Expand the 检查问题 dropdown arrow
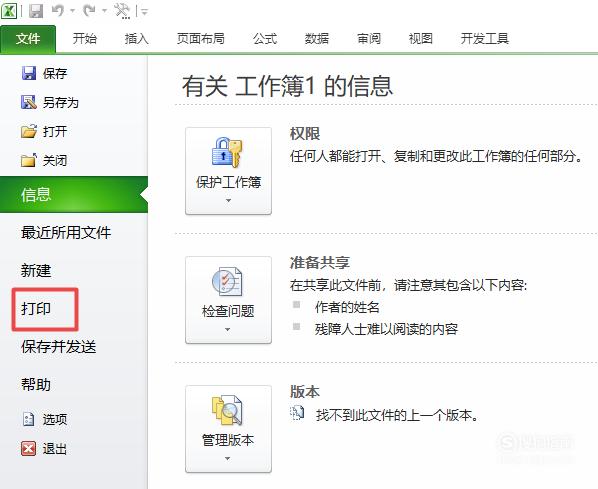598x489 pixels. pos(228,329)
